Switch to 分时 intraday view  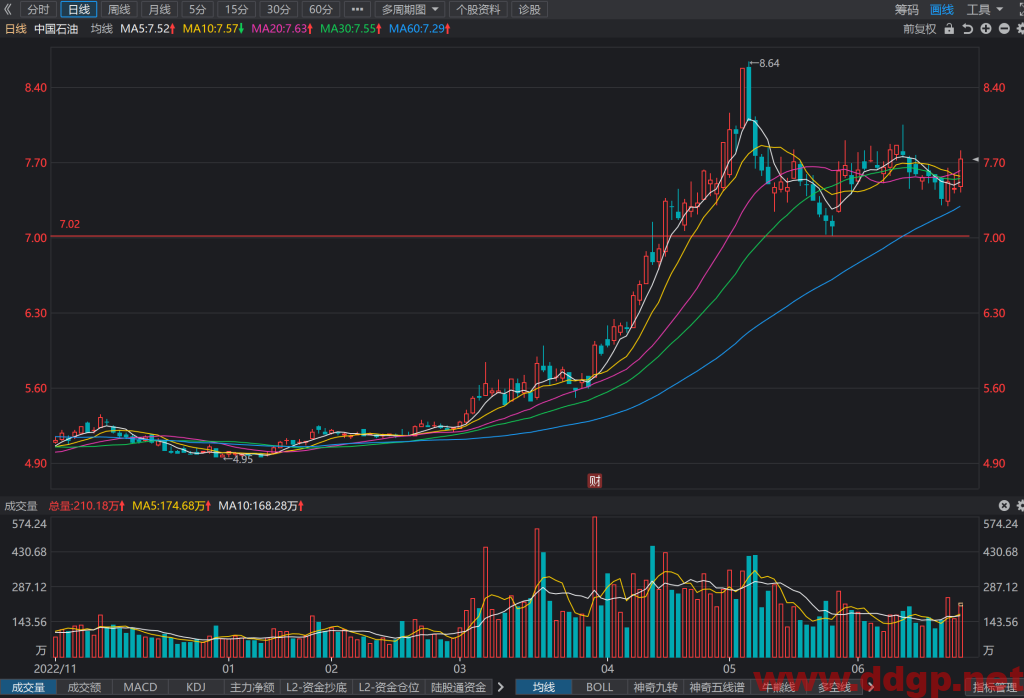[x=39, y=9]
